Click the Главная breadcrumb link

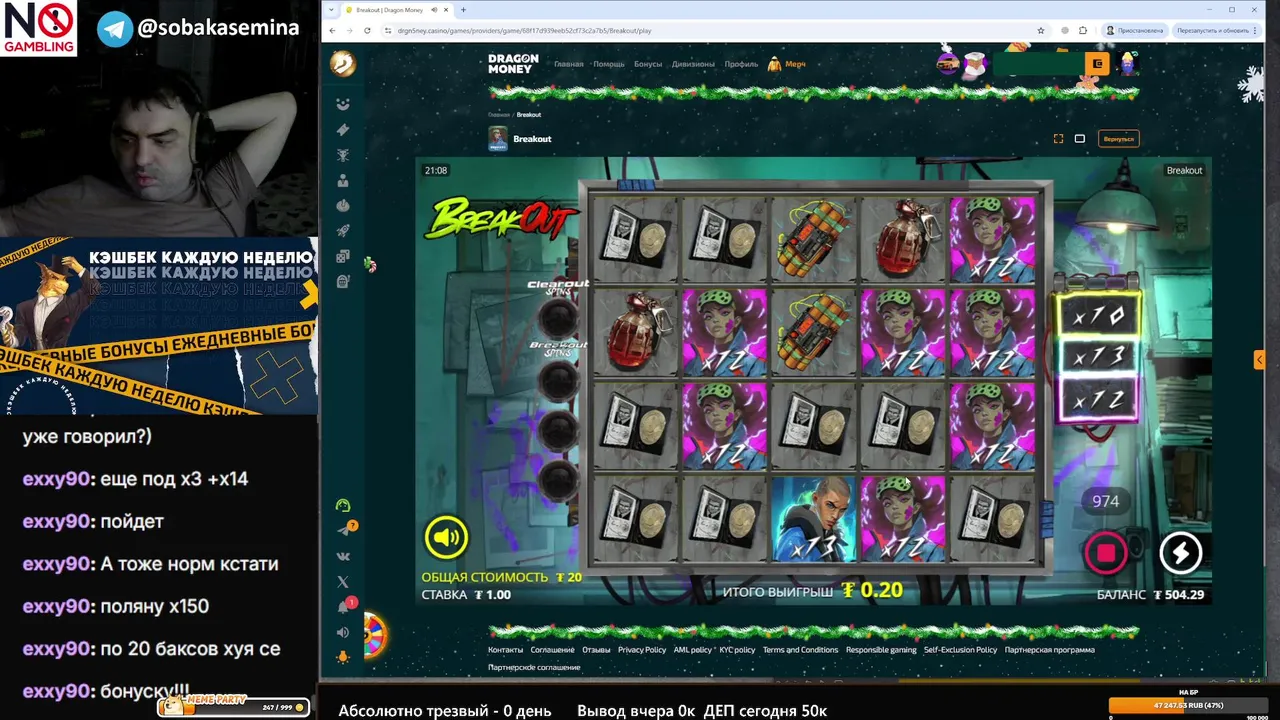coord(498,115)
